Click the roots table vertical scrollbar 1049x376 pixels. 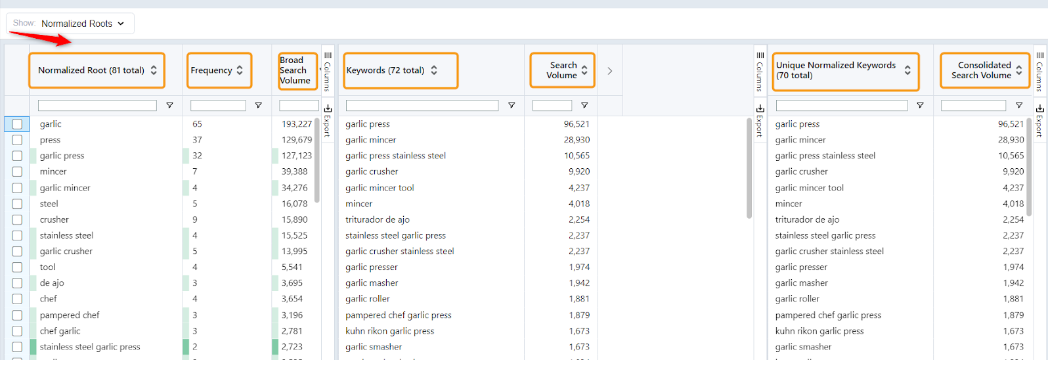[x=316, y=161]
